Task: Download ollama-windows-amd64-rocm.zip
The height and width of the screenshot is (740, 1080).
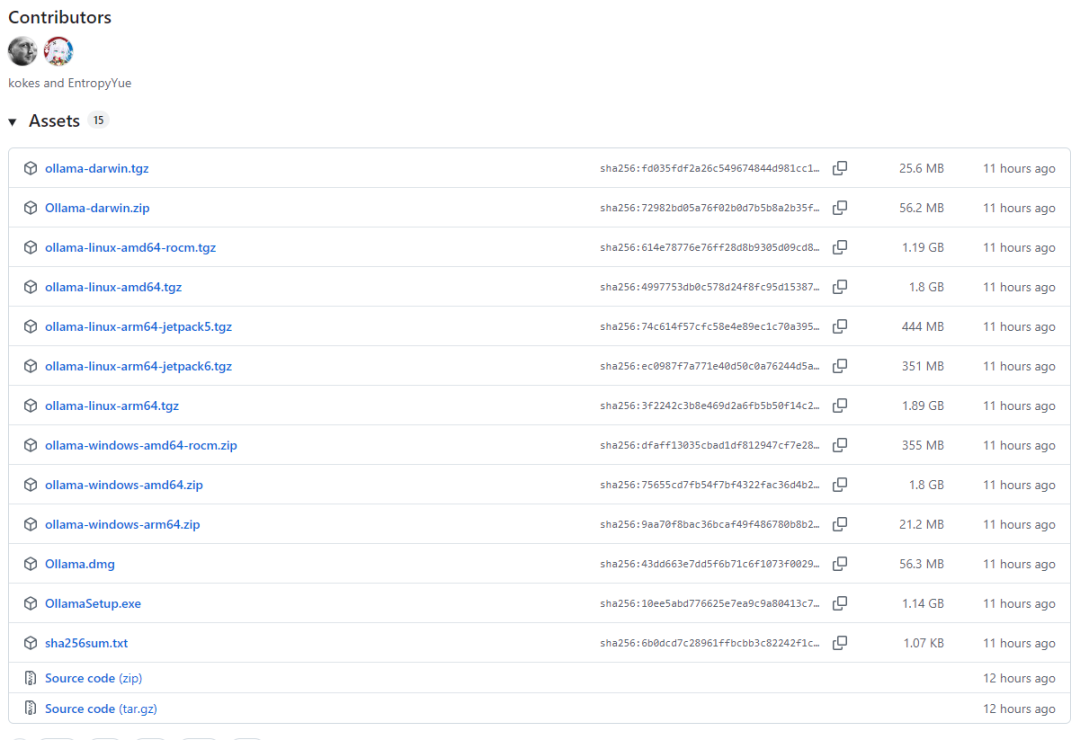Action: coord(141,445)
